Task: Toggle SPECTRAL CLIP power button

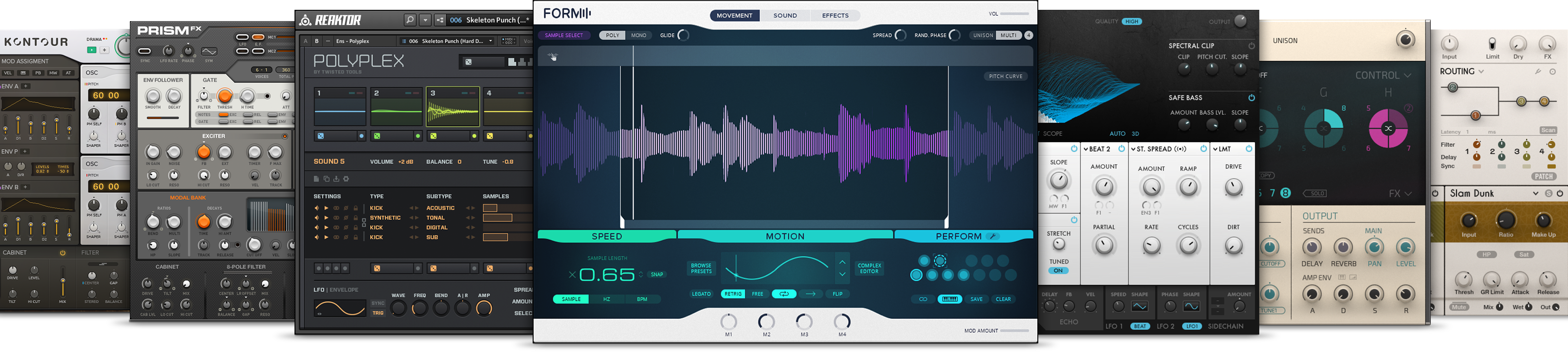Action: (1251, 46)
